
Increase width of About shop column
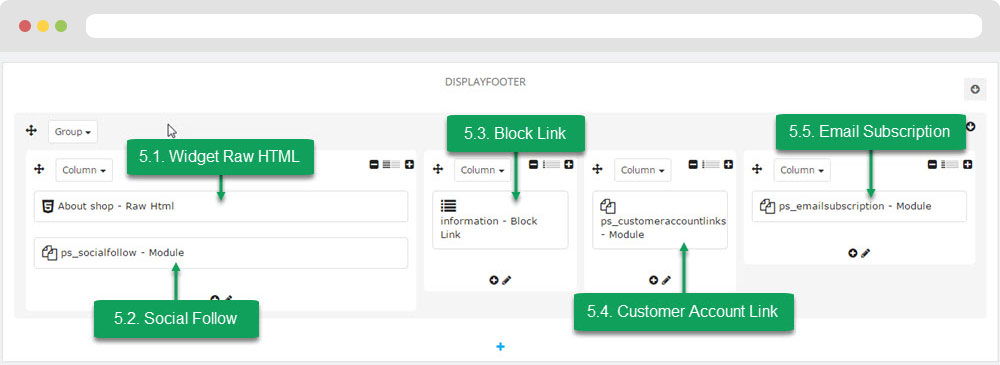pyautogui.click(x=409, y=164)
